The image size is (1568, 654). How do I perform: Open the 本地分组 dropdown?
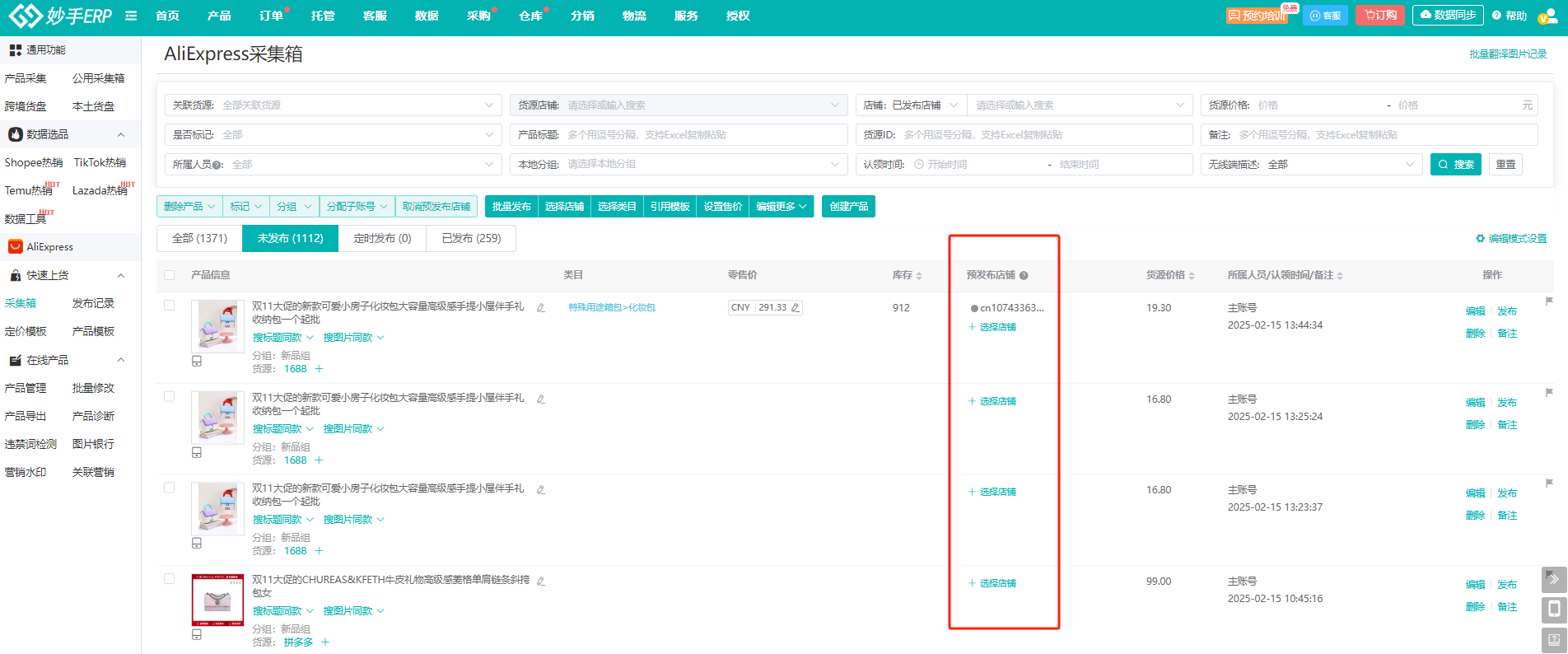679,164
